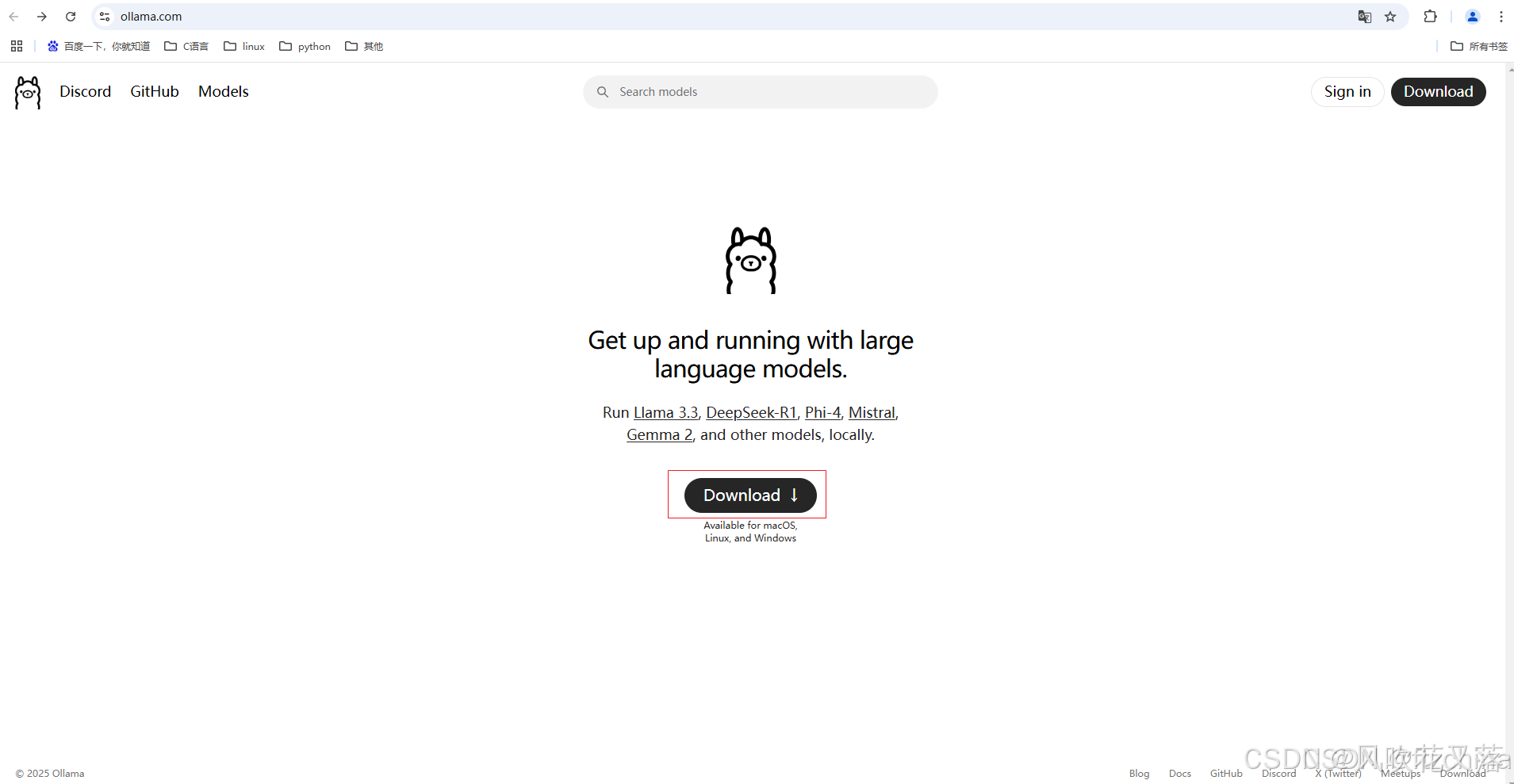The image size is (1514, 784).
Task: Click the magnifier icon in search box
Action: [603, 92]
